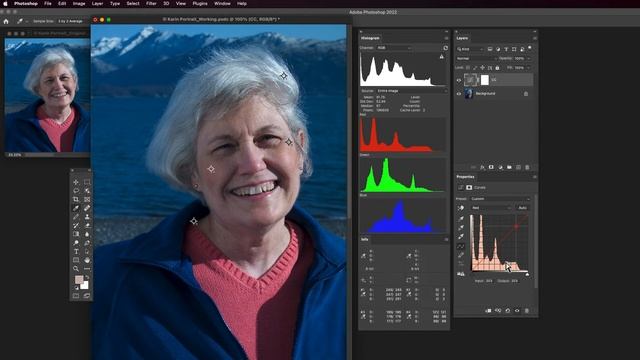Screen dimensions: 640x360
Task: Open the Histogram Channel dropdown
Action: point(394,48)
